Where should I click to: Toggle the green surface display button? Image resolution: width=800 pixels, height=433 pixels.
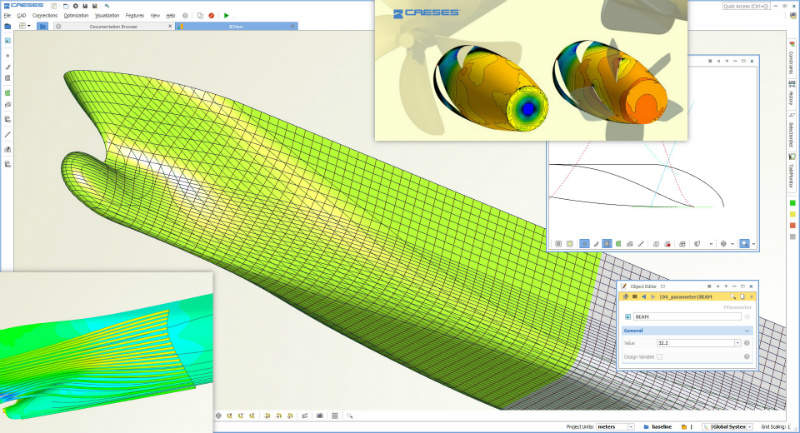(x=621, y=243)
